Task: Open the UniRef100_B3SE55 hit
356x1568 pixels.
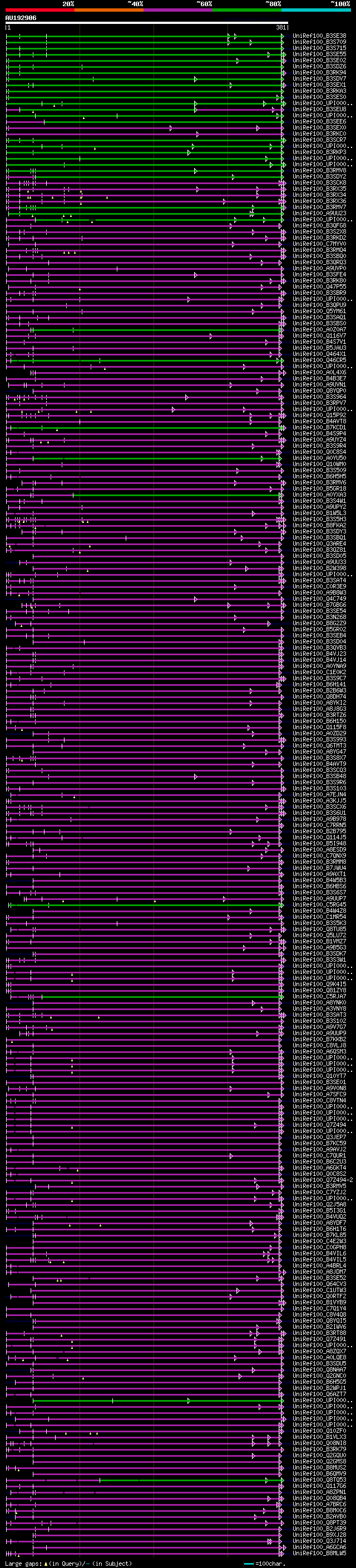Action: [319, 54]
